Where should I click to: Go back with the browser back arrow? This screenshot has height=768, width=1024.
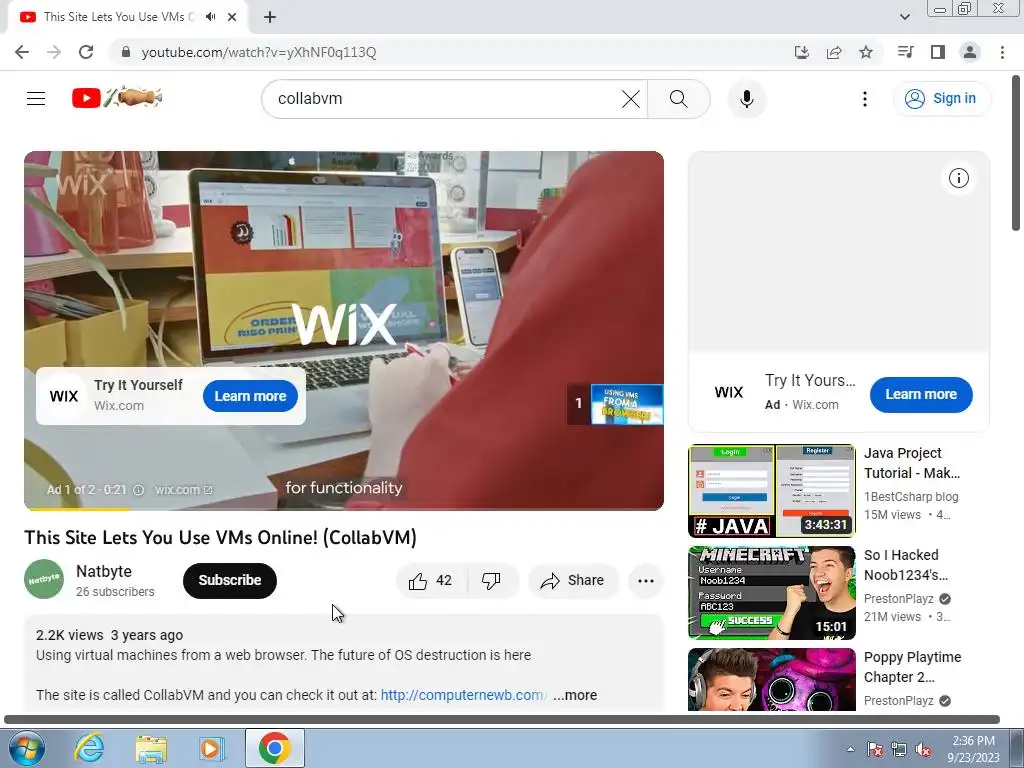tap(22, 52)
